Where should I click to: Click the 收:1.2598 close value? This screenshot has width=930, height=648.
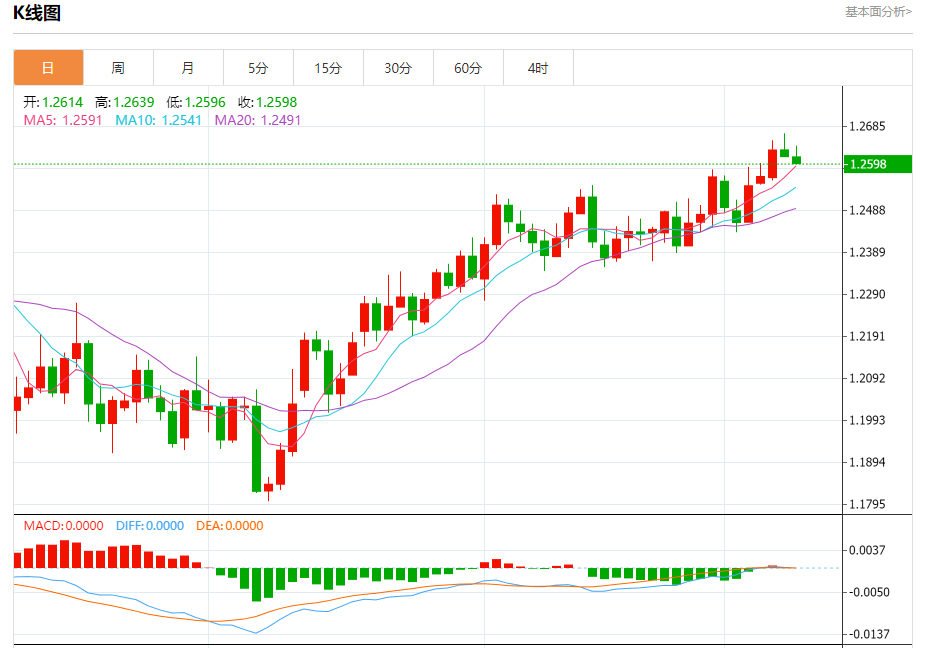[x=267, y=102]
